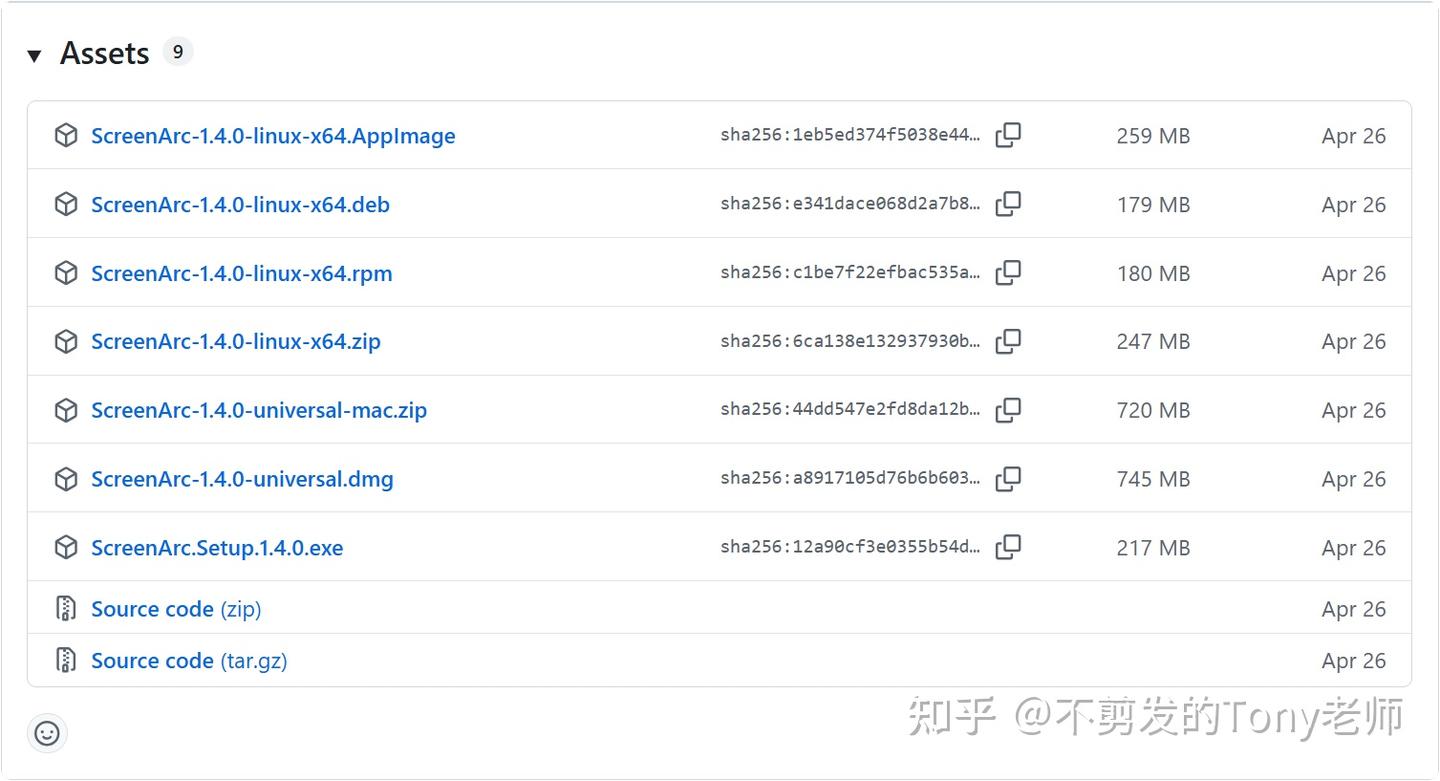Download Source code (tar.gz)
Viewport: 1440px width, 781px height.
click(189, 661)
